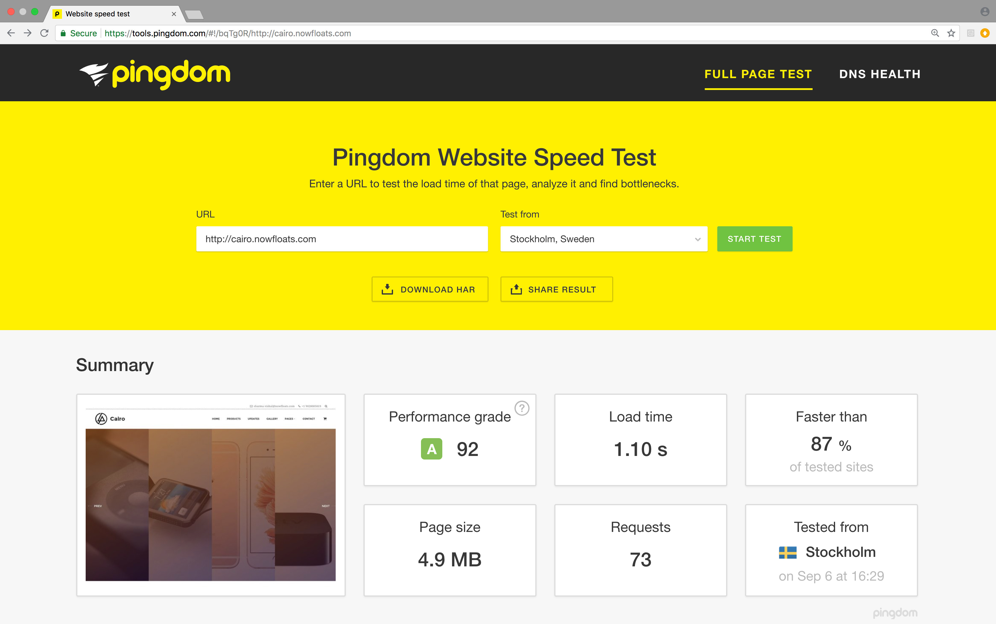Click the Stockholm tested from text
The width and height of the screenshot is (996, 624).
(840, 552)
